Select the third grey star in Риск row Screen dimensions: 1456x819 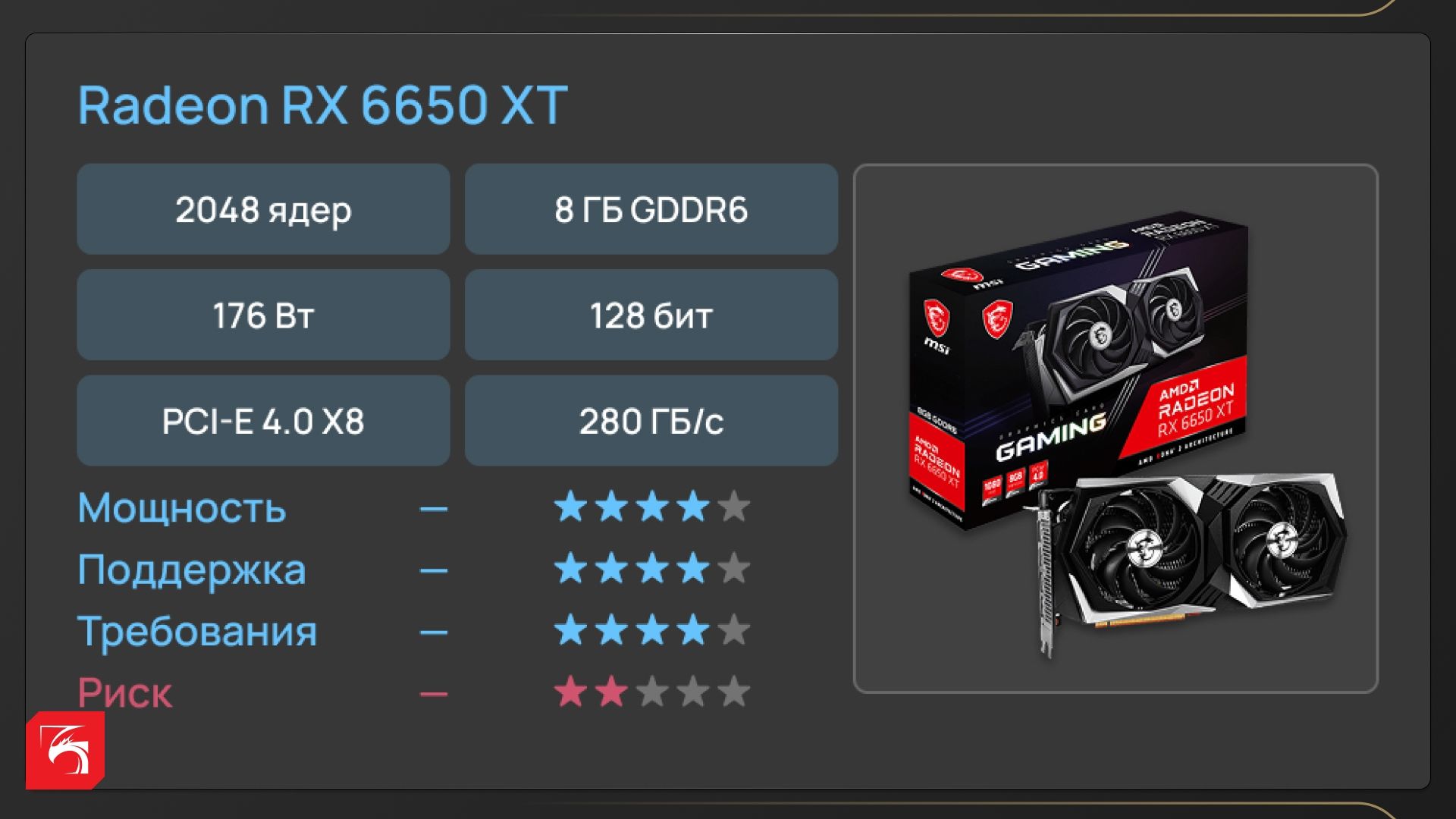[x=652, y=692]
